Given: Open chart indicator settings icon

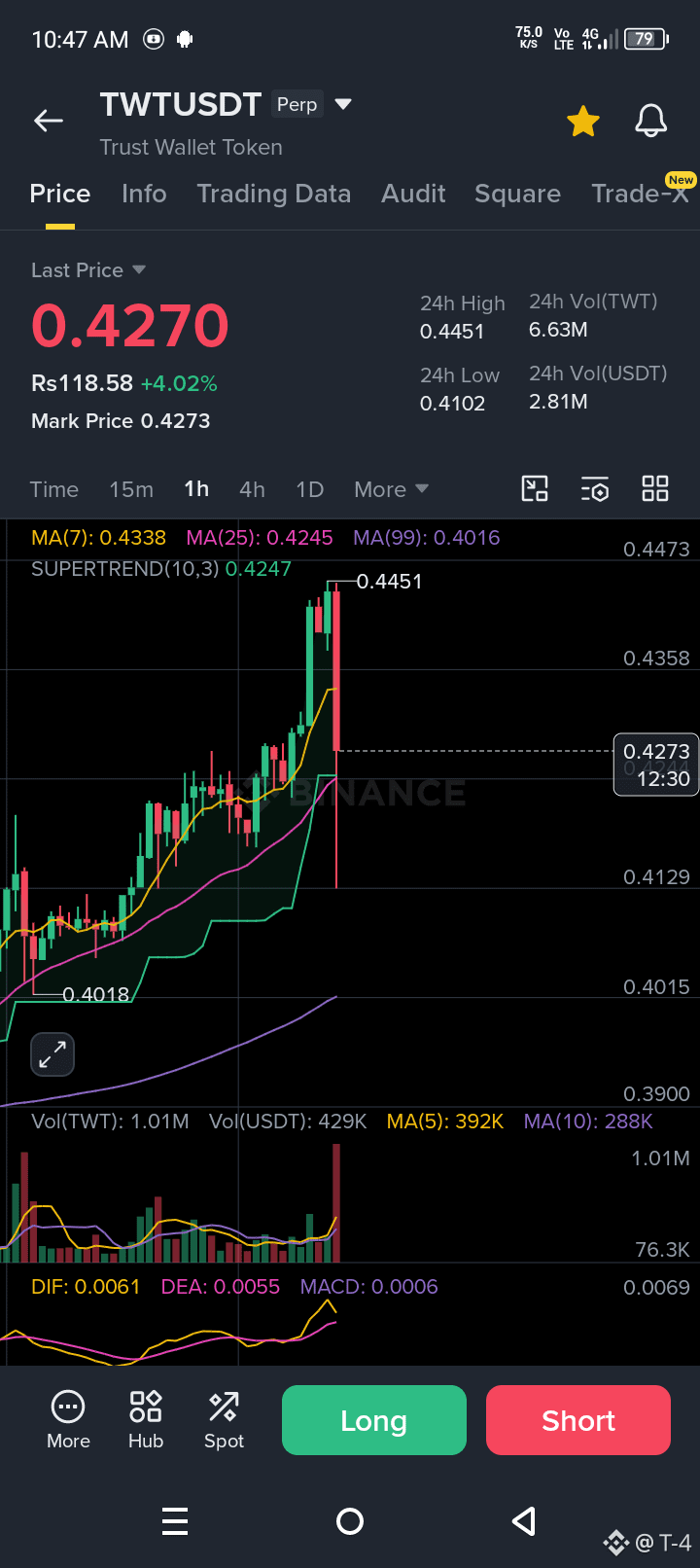Looking at the screenshot, I should click(x=595, y=488).
